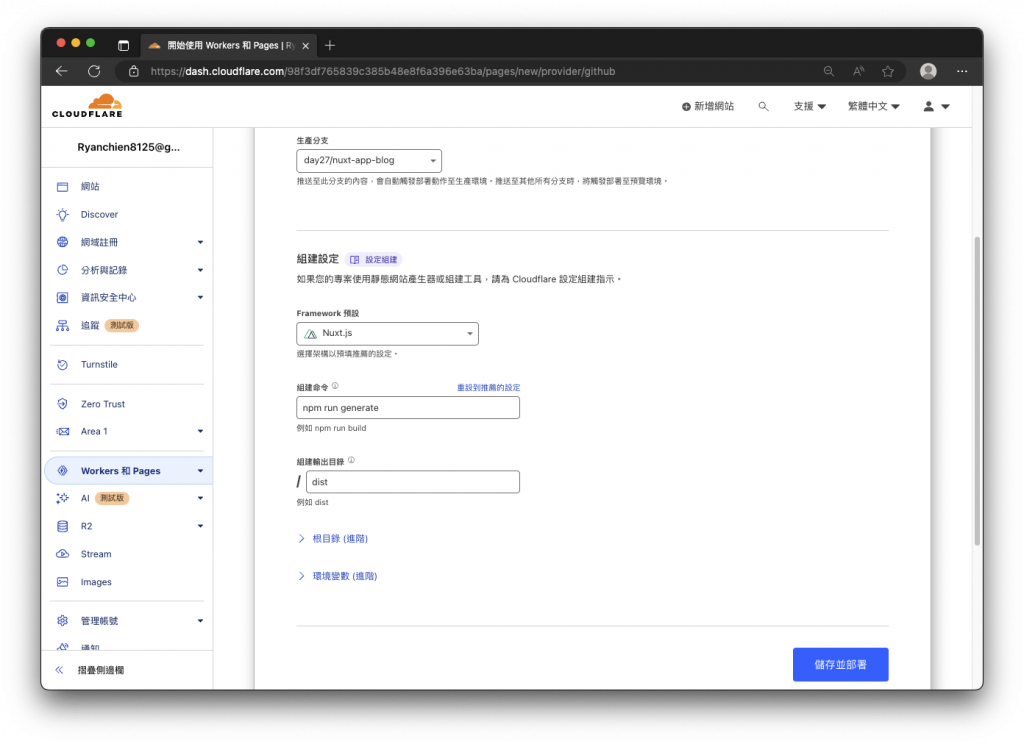
Task: Click the page vertical scrollbar
Action: click(977, 391)
